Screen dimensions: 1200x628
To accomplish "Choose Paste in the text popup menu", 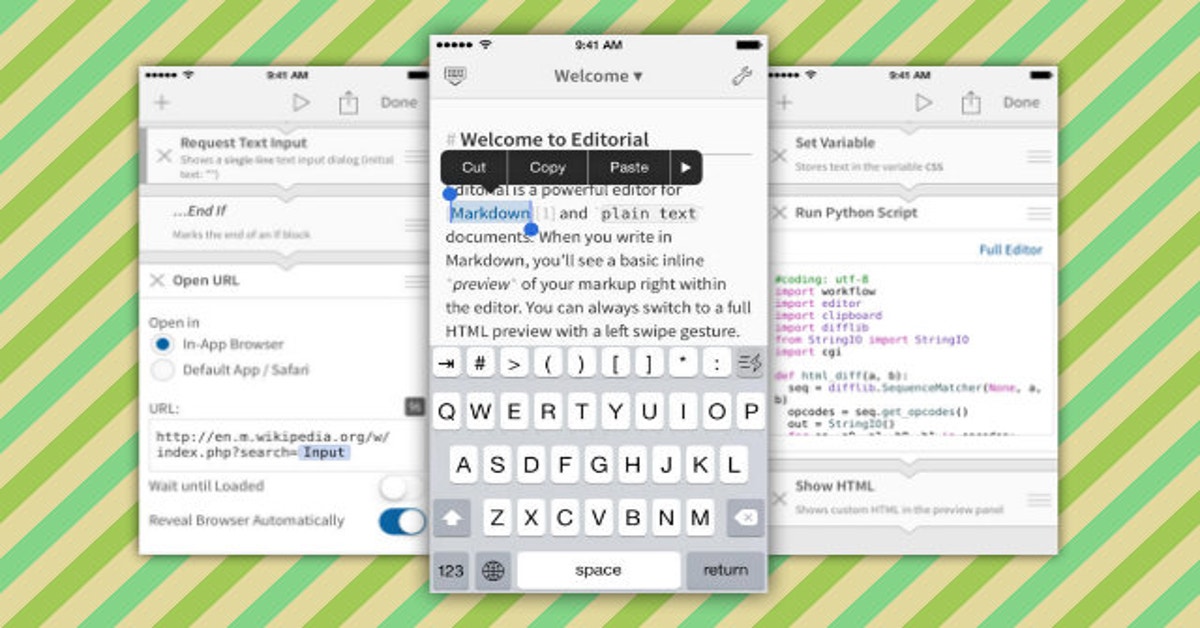I will (x=629, y=168).
